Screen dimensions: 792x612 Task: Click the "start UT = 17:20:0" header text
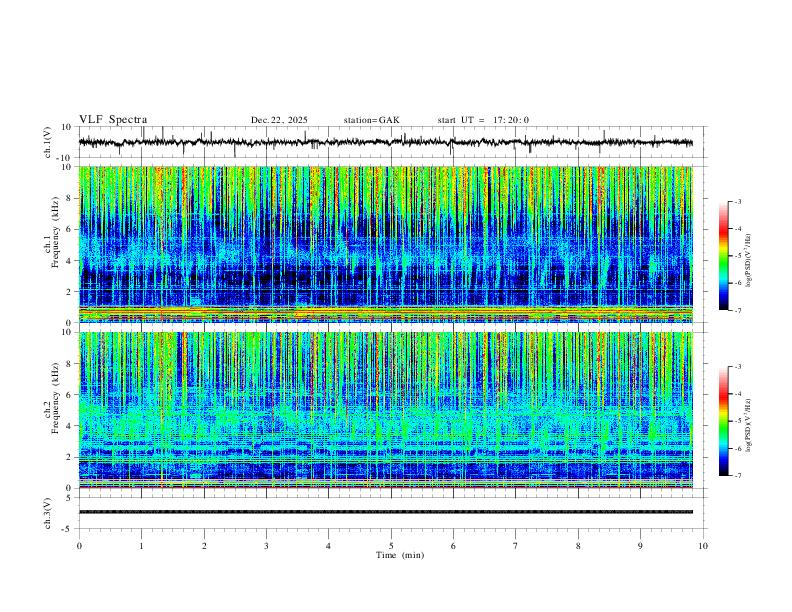(x=483, y=120)
